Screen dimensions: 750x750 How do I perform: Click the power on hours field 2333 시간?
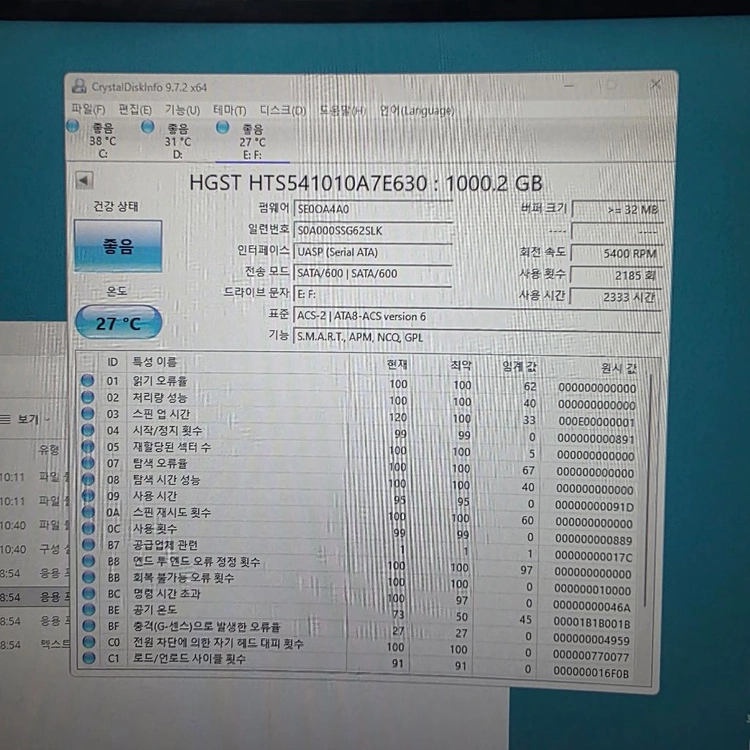click(x=616, y=297)
